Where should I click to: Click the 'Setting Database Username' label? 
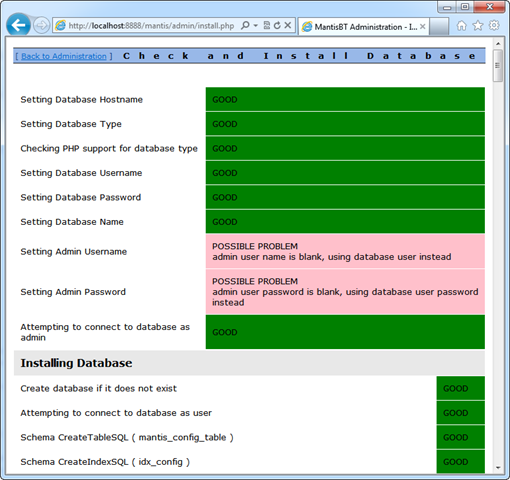point(81,173)
